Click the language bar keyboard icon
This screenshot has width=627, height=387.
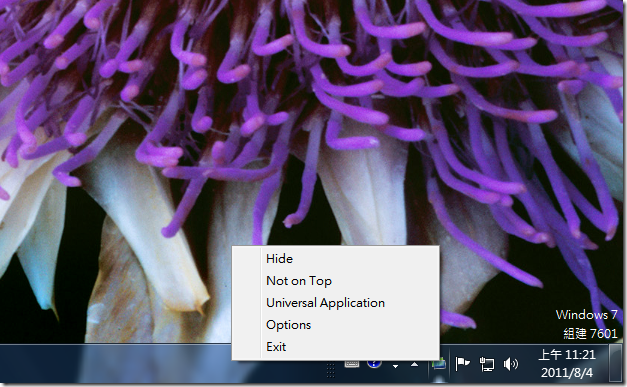pos(352,364)
